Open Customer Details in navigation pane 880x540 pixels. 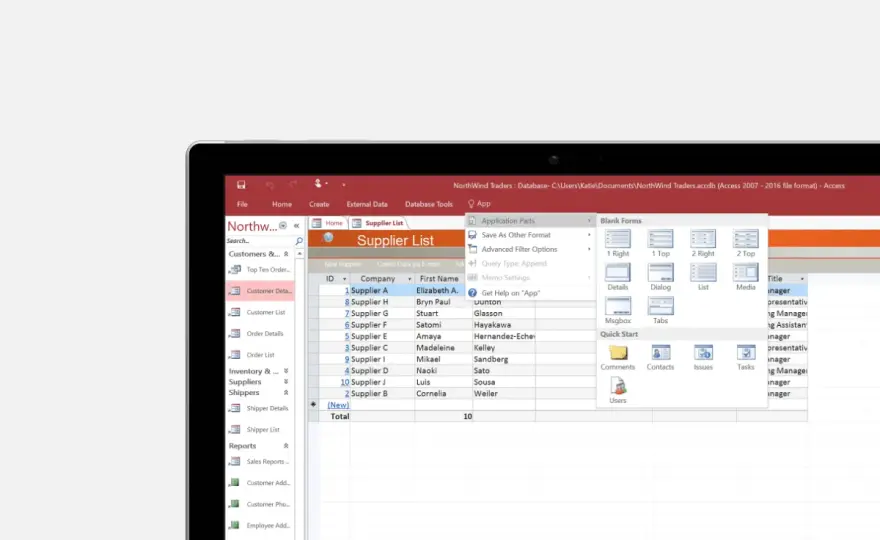click(260, 291)
